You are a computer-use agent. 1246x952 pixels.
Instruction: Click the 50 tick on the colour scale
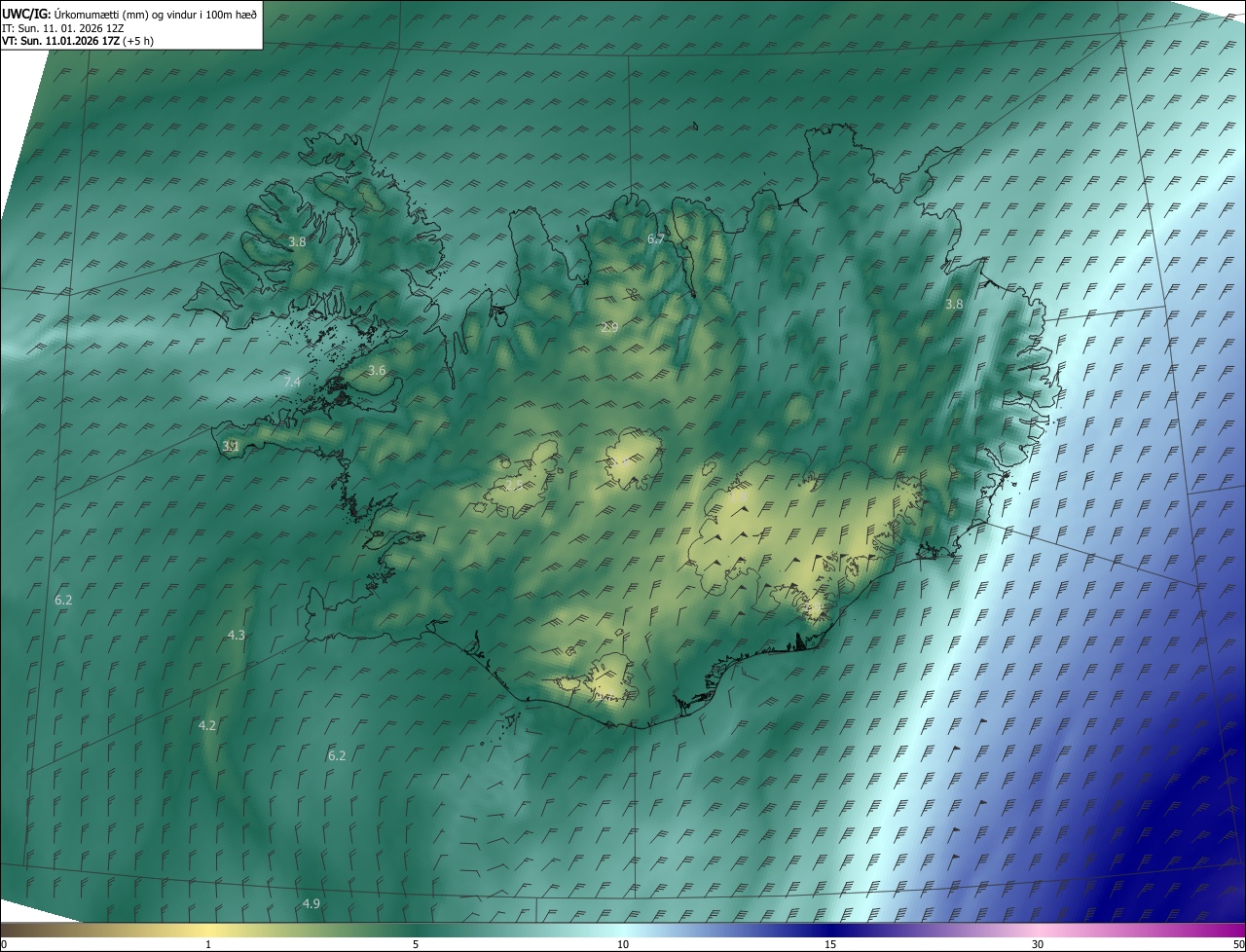tap(1238, 945)
